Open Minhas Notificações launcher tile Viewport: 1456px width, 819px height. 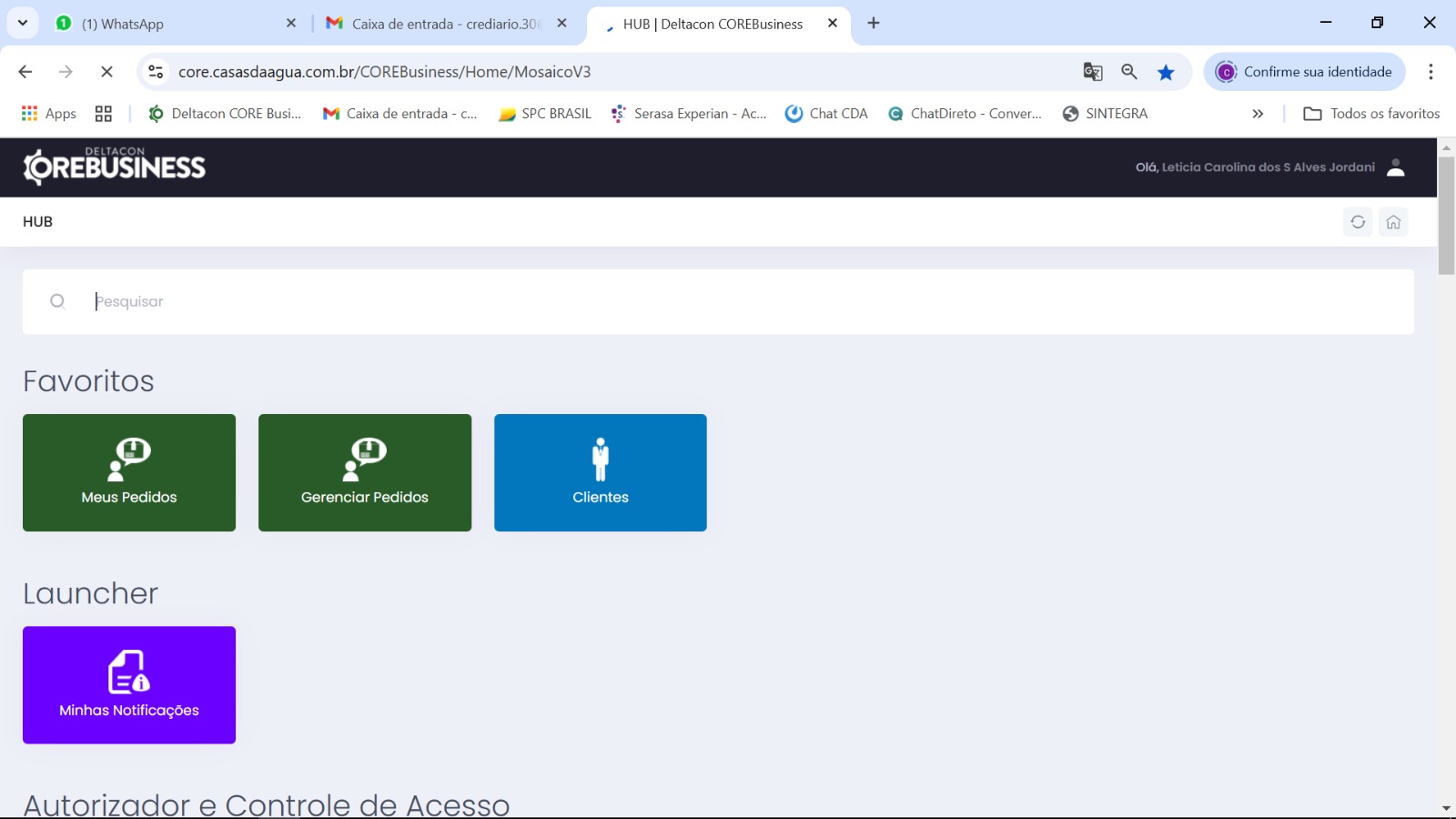point(129,685)
